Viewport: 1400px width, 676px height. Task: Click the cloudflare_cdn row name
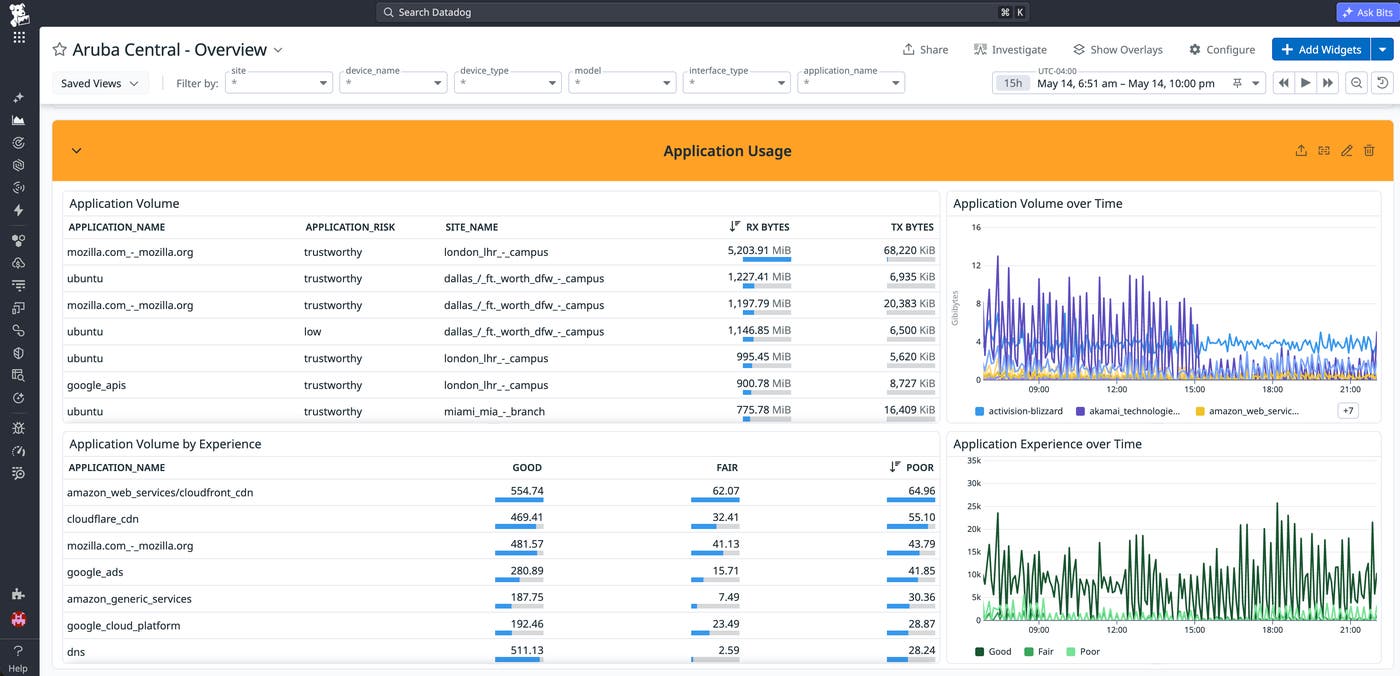103,519
